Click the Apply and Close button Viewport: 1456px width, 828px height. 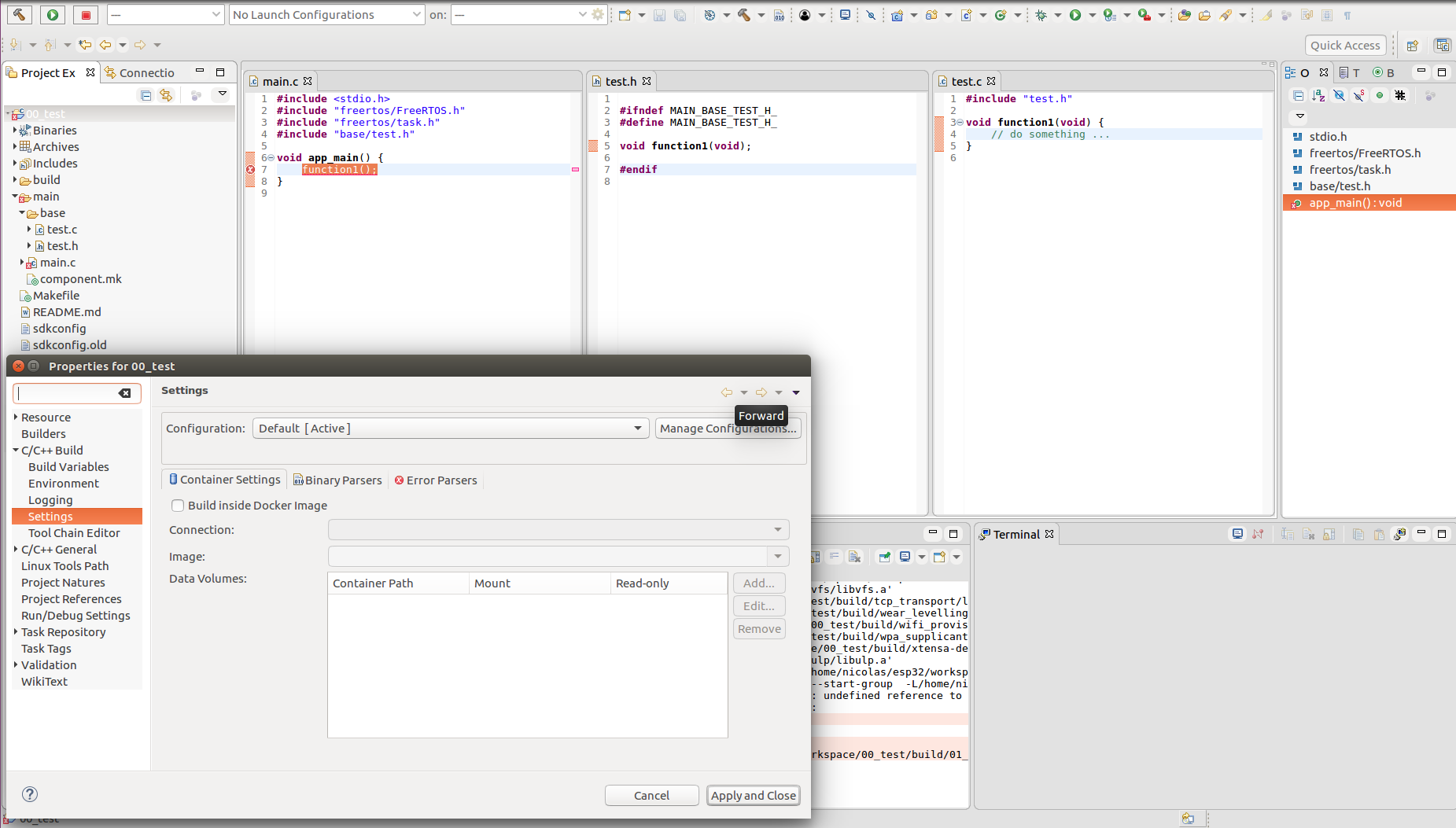[753, 796]
